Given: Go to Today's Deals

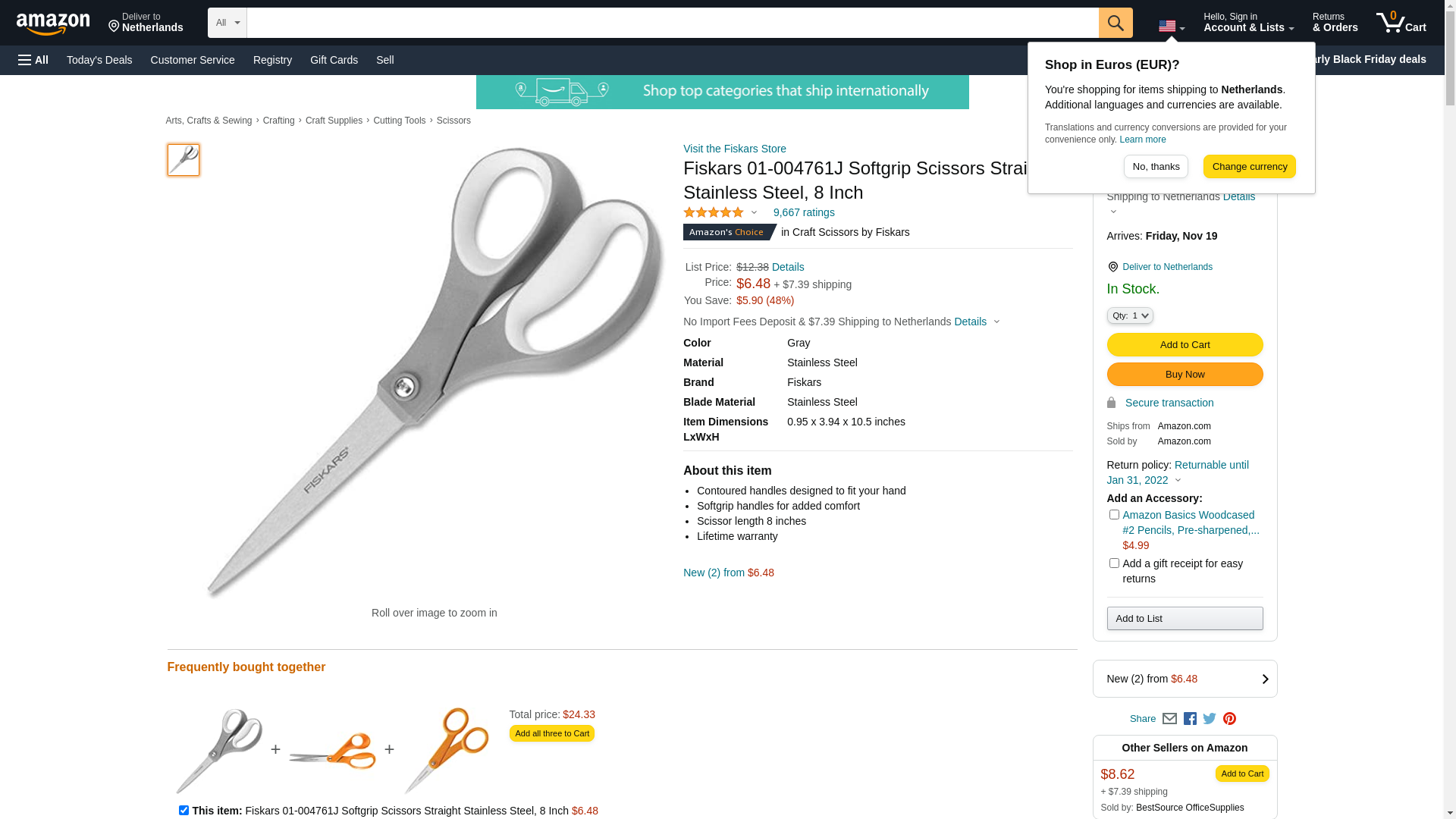Looking at the screenshot, I should [x=99, y=60].
